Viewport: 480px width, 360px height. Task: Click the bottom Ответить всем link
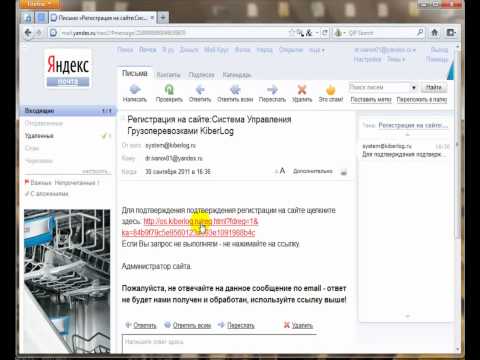coord(188,325)
